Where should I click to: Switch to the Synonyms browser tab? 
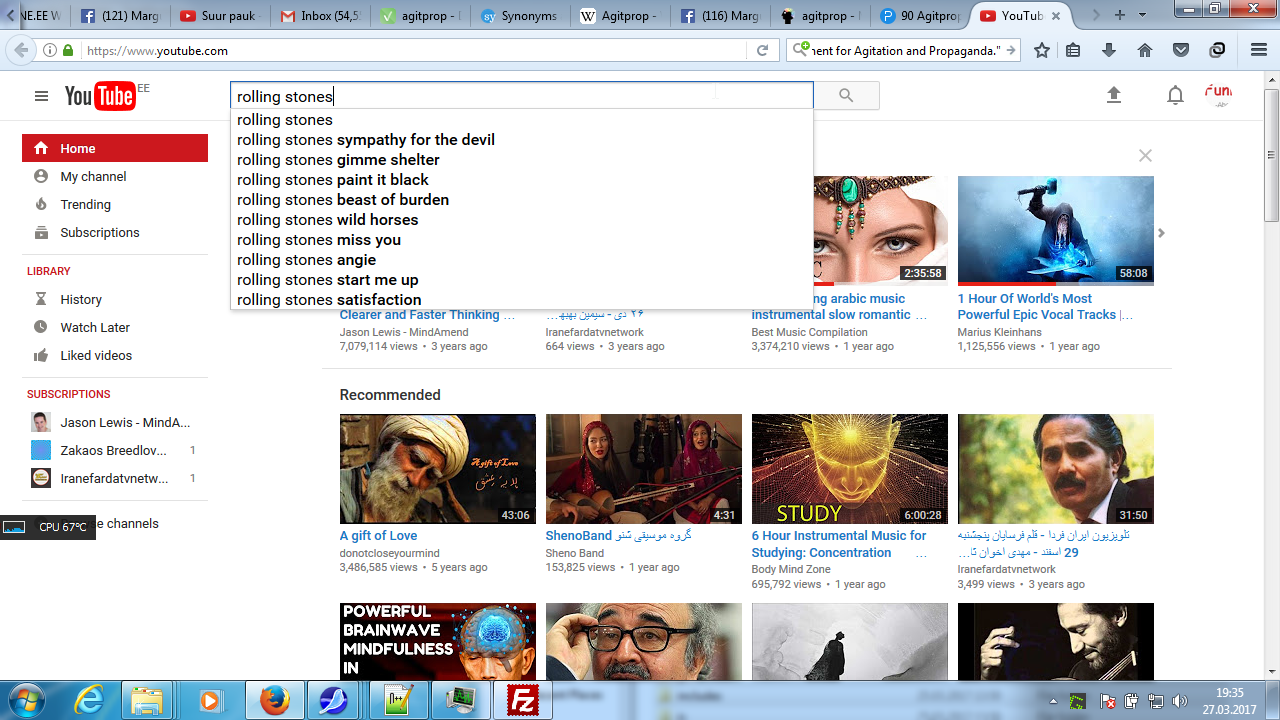click(520, 16)
